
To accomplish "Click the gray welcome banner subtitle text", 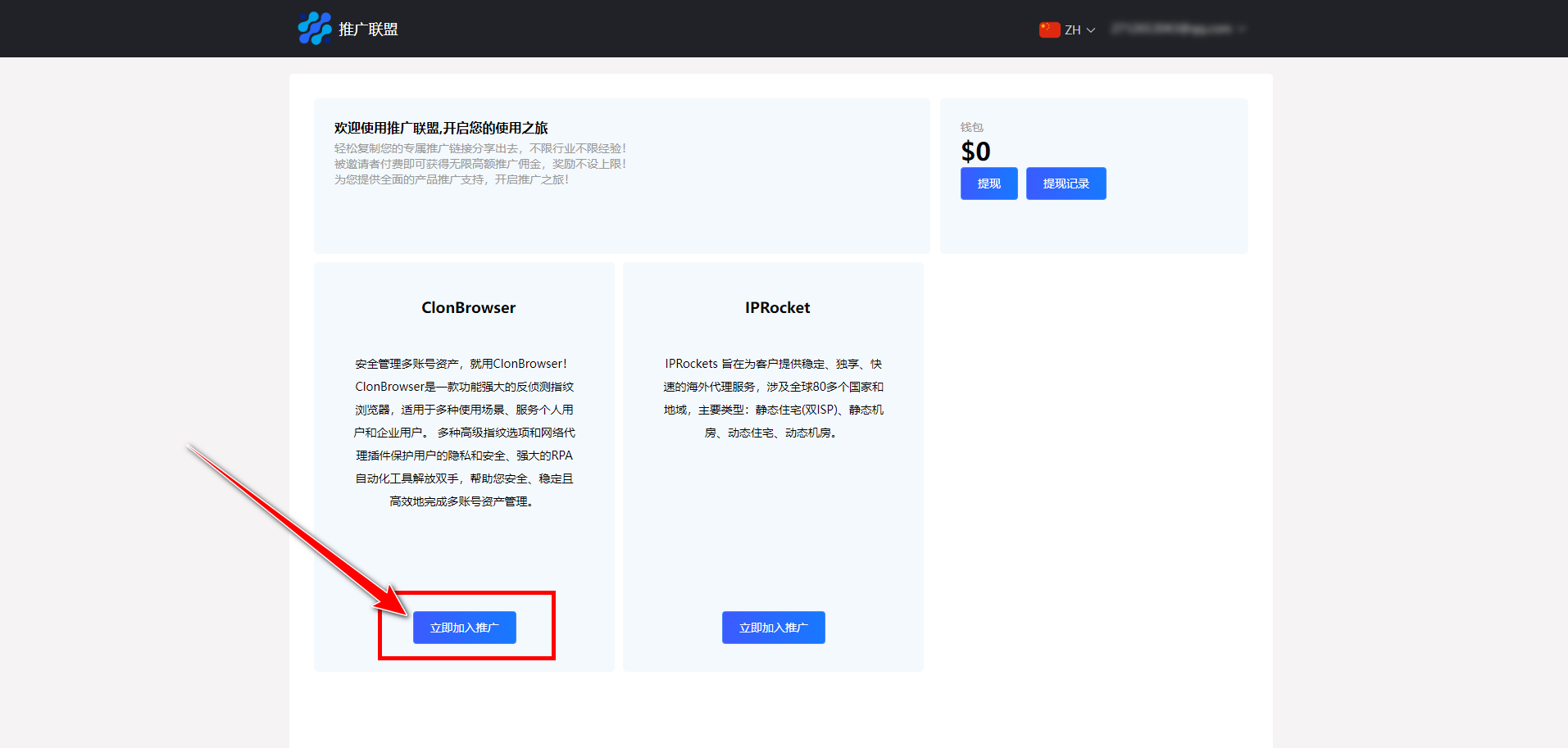I will [479, 164].
